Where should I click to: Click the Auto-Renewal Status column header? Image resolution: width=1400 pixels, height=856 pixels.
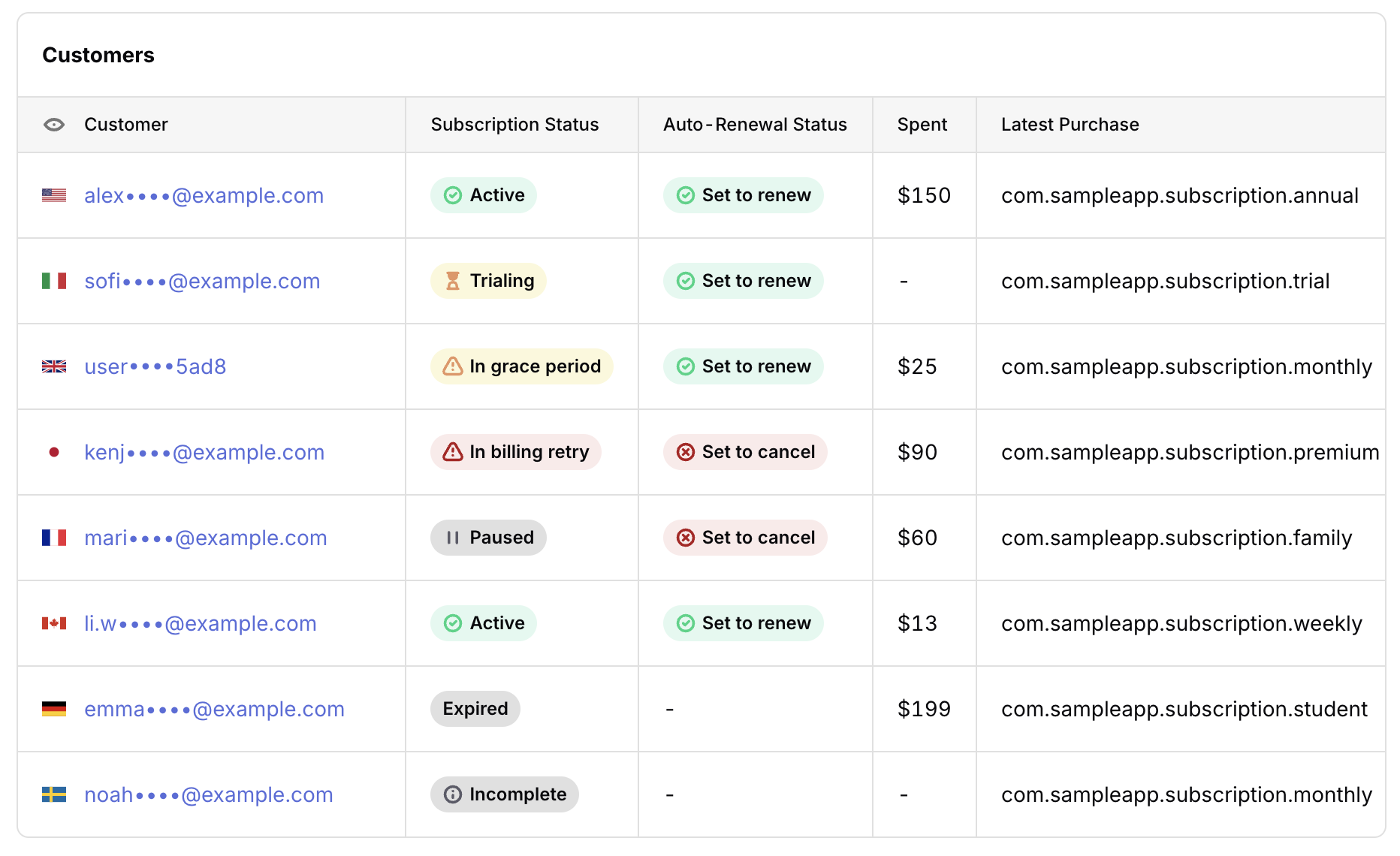755,125
